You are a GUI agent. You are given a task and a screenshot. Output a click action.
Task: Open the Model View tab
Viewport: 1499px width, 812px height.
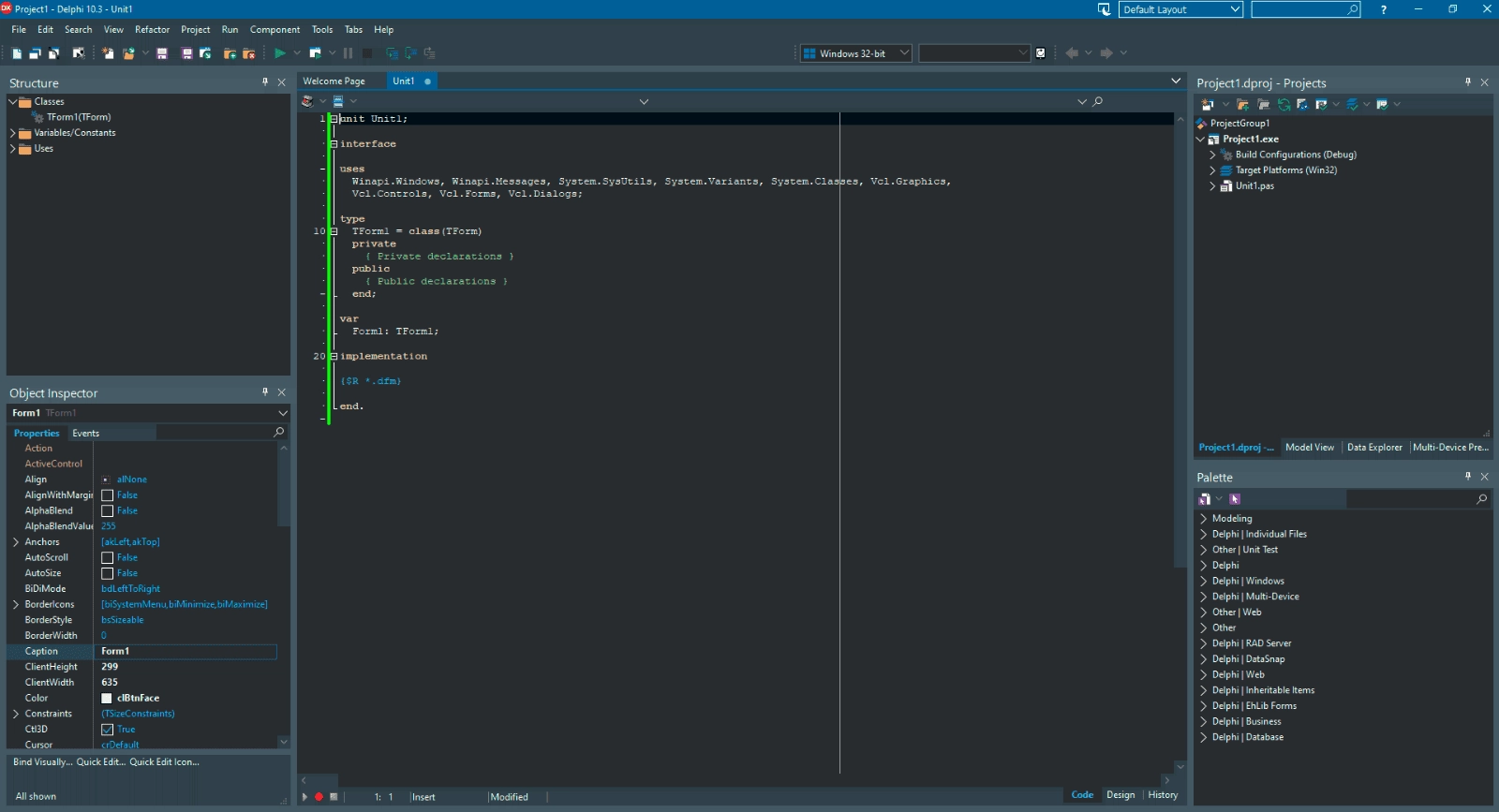(x=1310, y=448)
